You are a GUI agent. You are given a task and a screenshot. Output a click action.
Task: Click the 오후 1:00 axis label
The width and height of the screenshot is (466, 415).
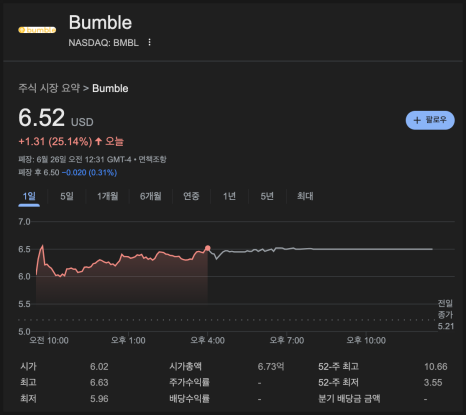(x=128, y=340)
